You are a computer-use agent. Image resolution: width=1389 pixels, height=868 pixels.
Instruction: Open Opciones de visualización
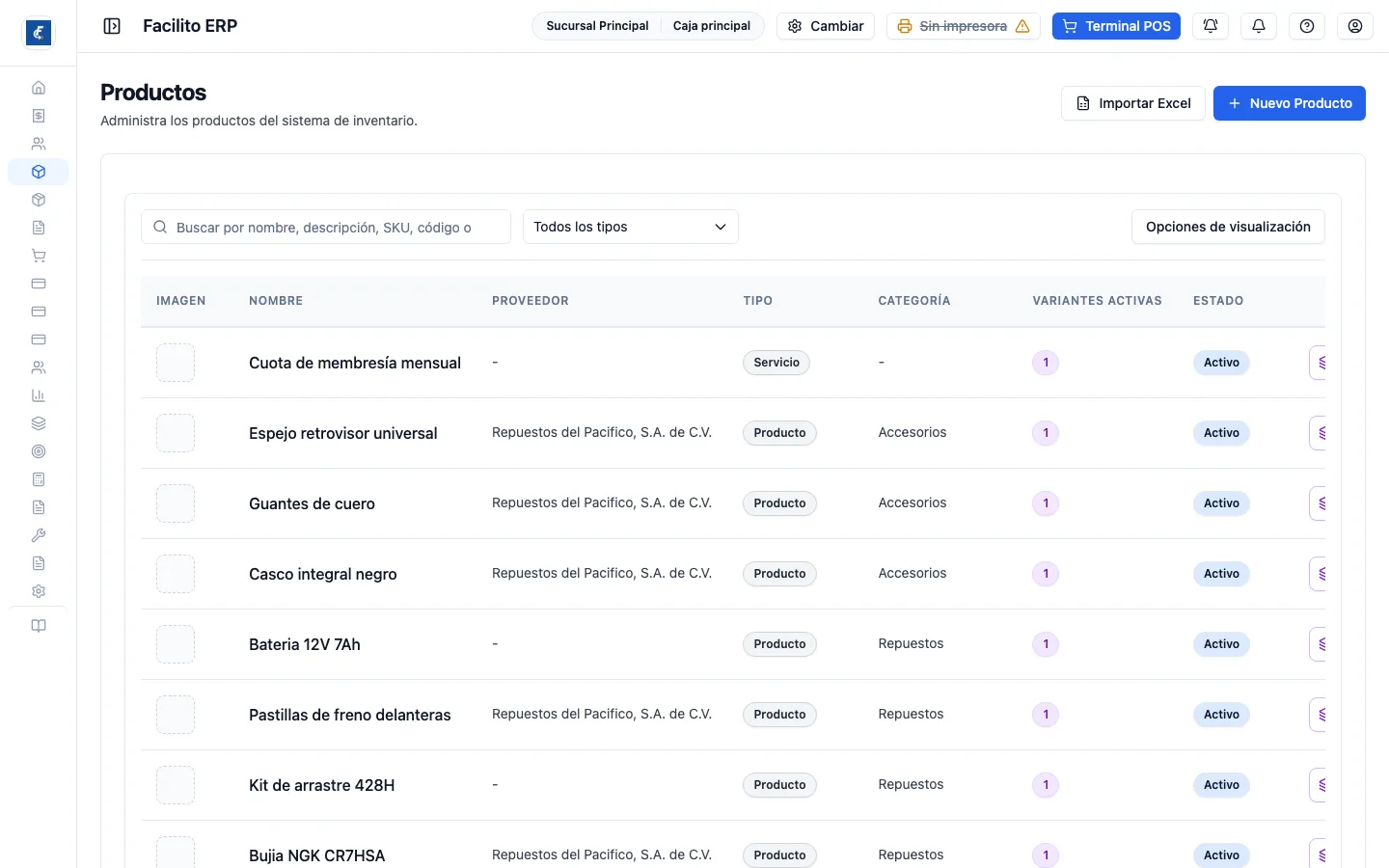coord(1228,227)
